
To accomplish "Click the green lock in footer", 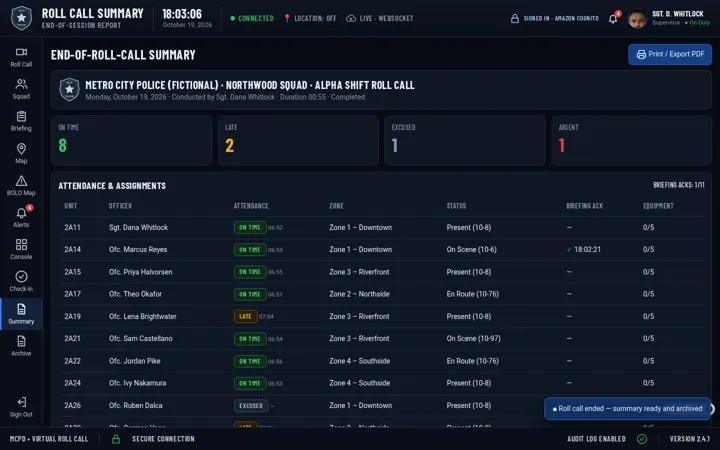I will pos(116,439).
